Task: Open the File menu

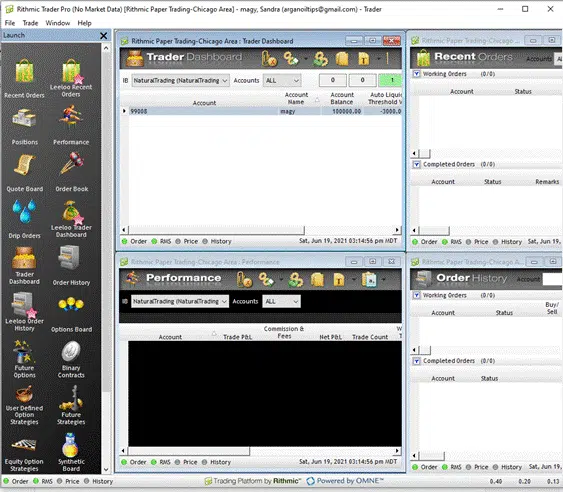Action: [x=10, y=23]
